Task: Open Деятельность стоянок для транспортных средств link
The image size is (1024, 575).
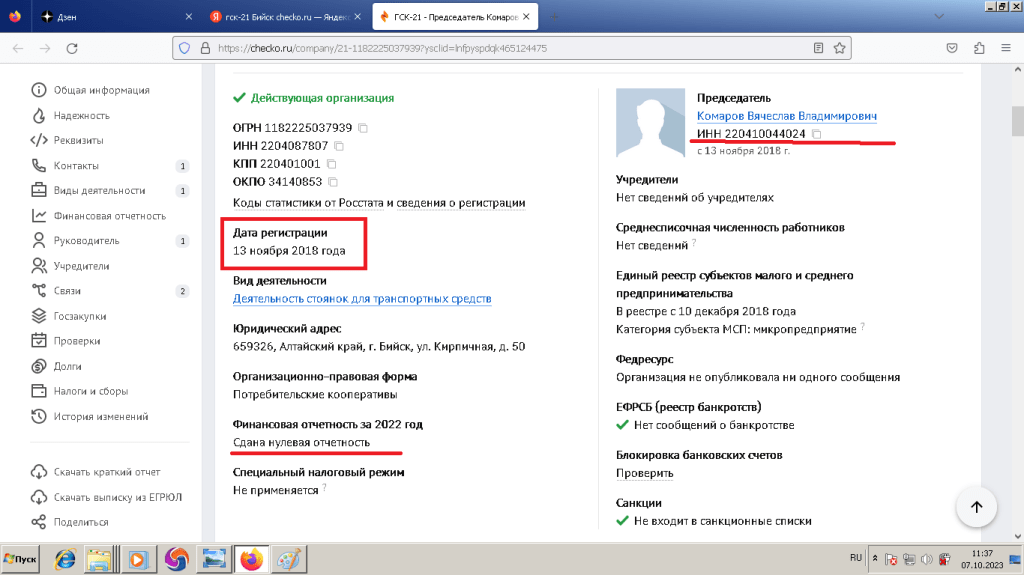Action: 362,299
